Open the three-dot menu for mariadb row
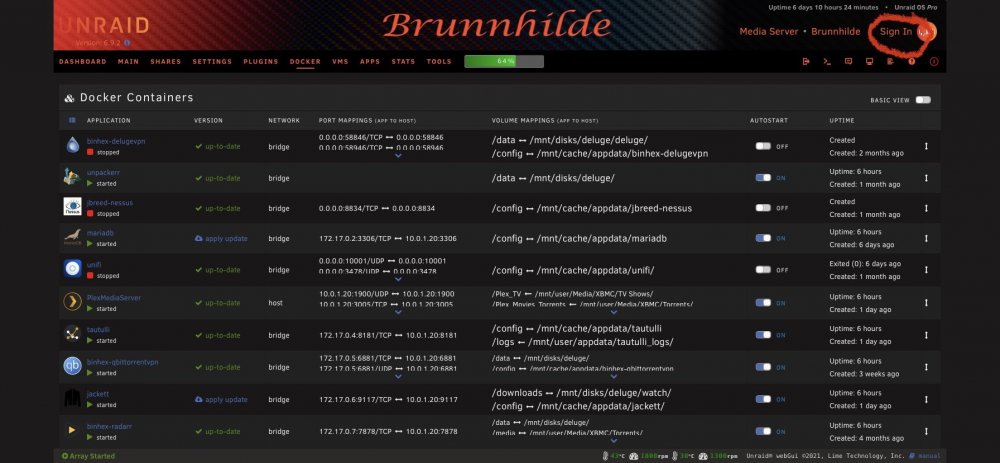This screenshot has height=463, width=1000. click(x=926, y=238)
